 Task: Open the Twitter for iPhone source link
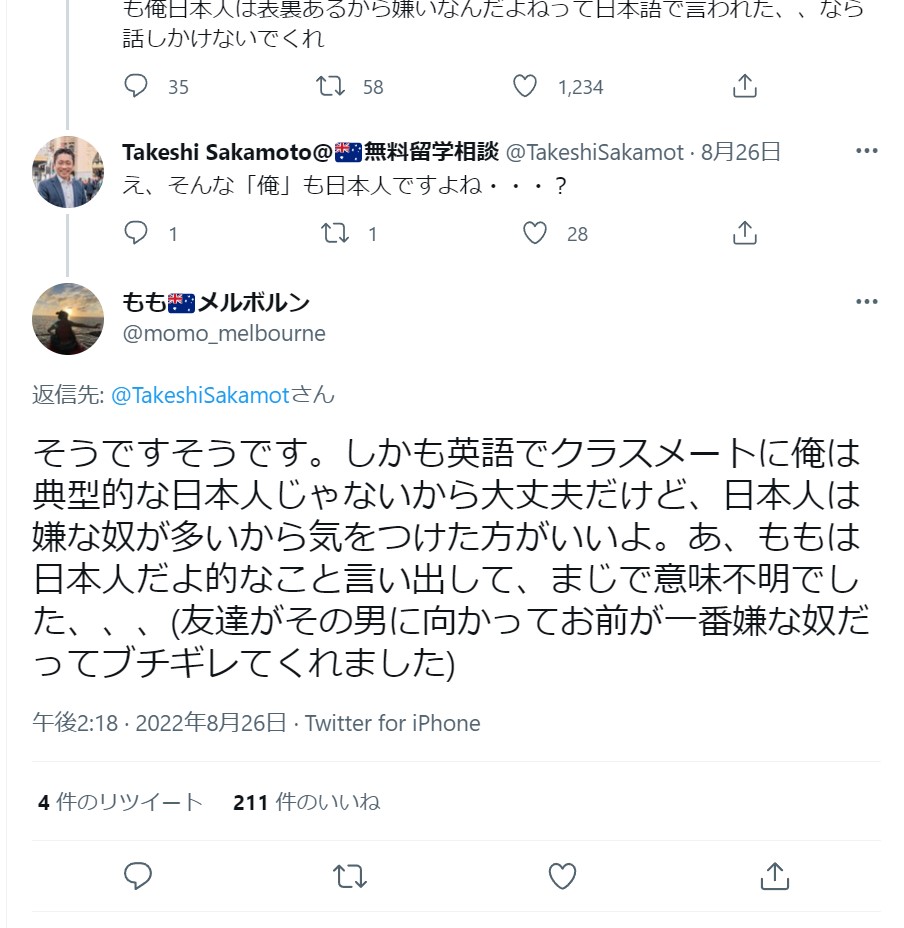pos(392,723)
